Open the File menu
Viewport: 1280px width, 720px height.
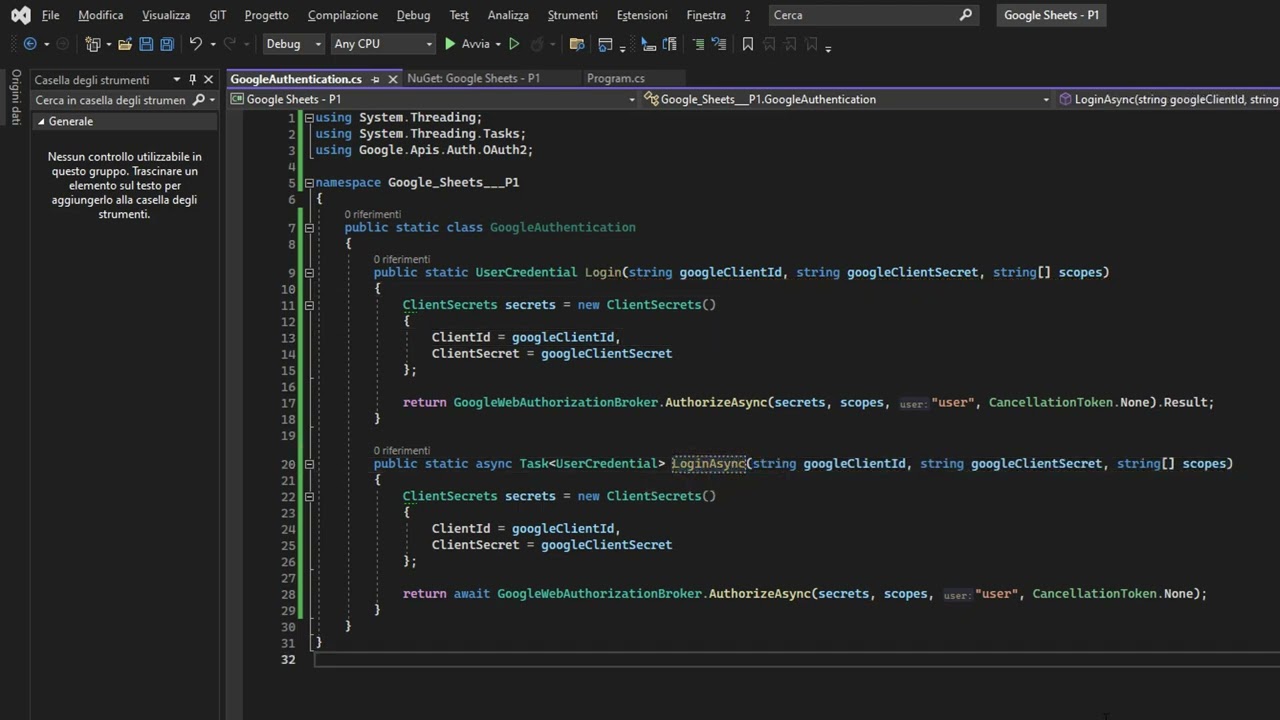click(x=51, y=15)
